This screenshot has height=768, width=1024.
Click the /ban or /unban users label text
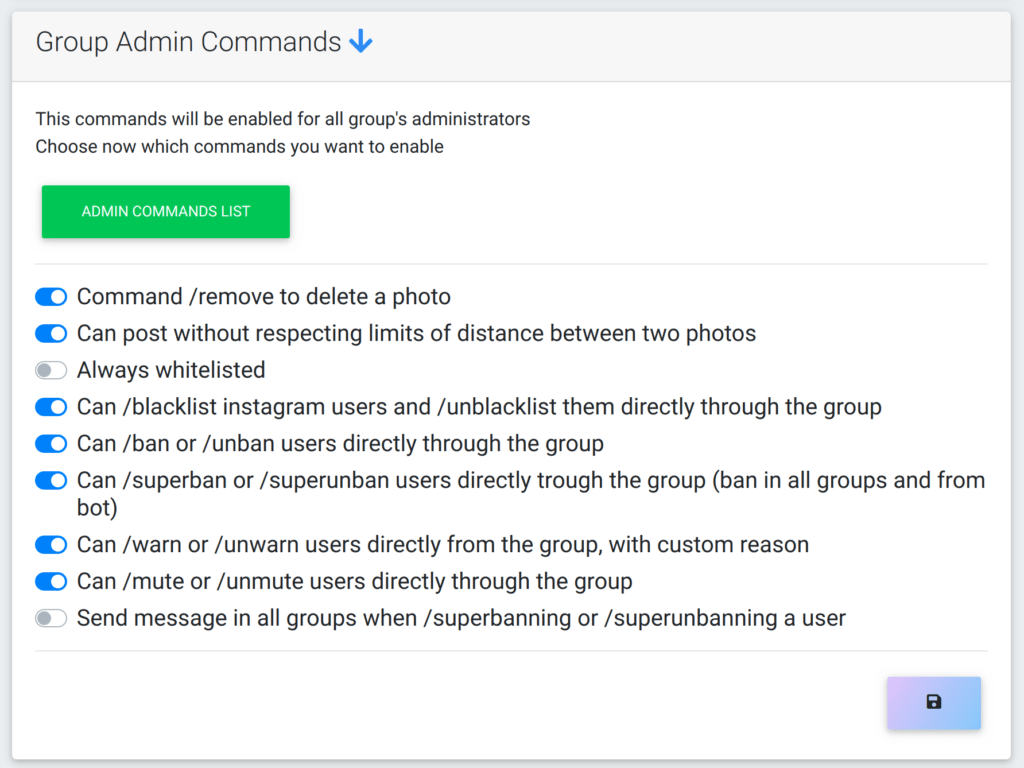(340, 443)
